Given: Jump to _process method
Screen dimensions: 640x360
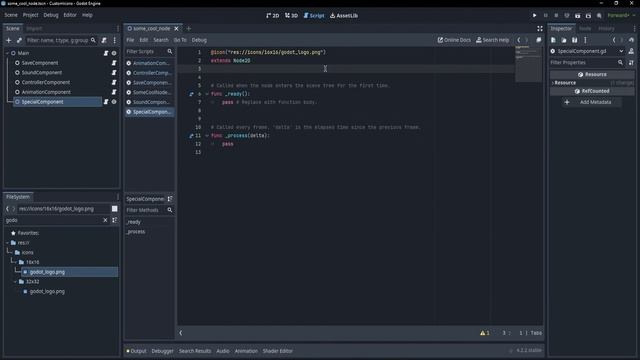Looking at the screenshot, I should (x=136, y=232).
